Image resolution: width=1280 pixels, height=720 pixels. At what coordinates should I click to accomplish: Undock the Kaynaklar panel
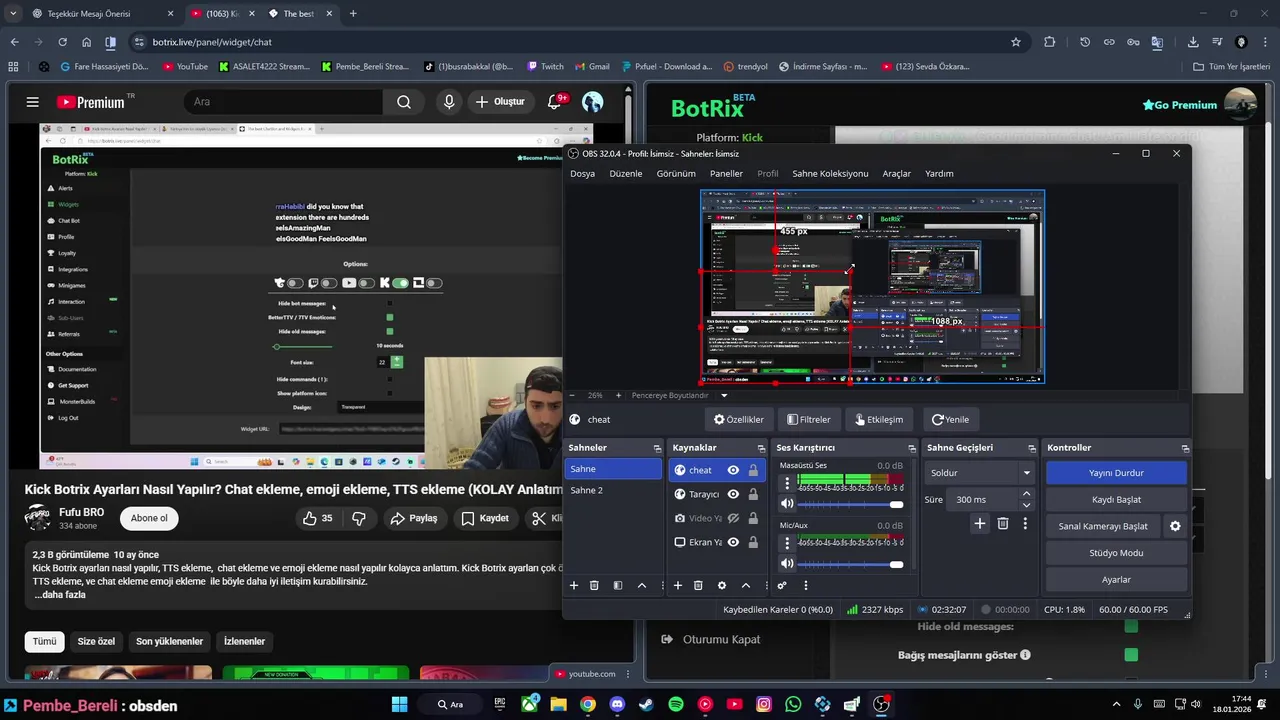coord(762,448)
